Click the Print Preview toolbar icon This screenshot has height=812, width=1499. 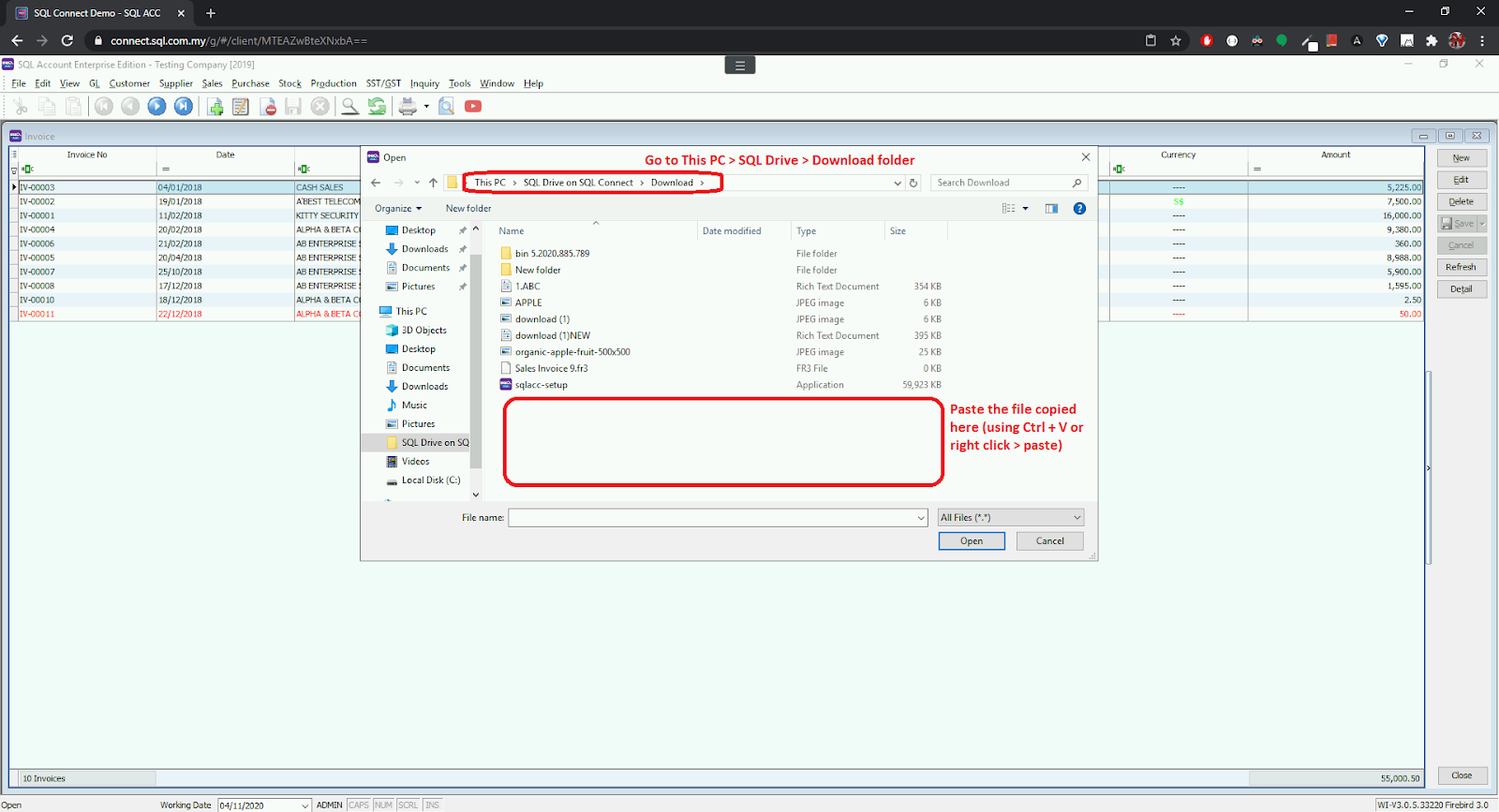[x=447, y=107]
